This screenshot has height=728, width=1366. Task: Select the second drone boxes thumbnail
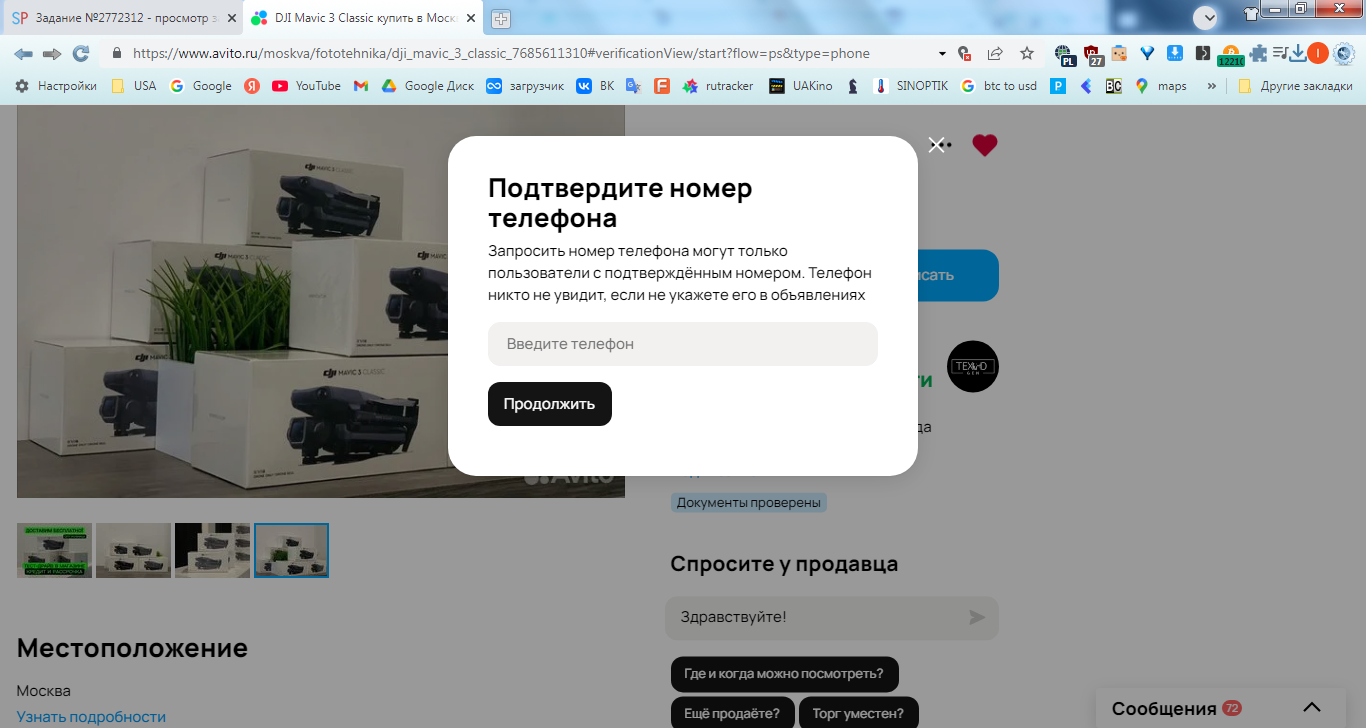click(133, 550)
